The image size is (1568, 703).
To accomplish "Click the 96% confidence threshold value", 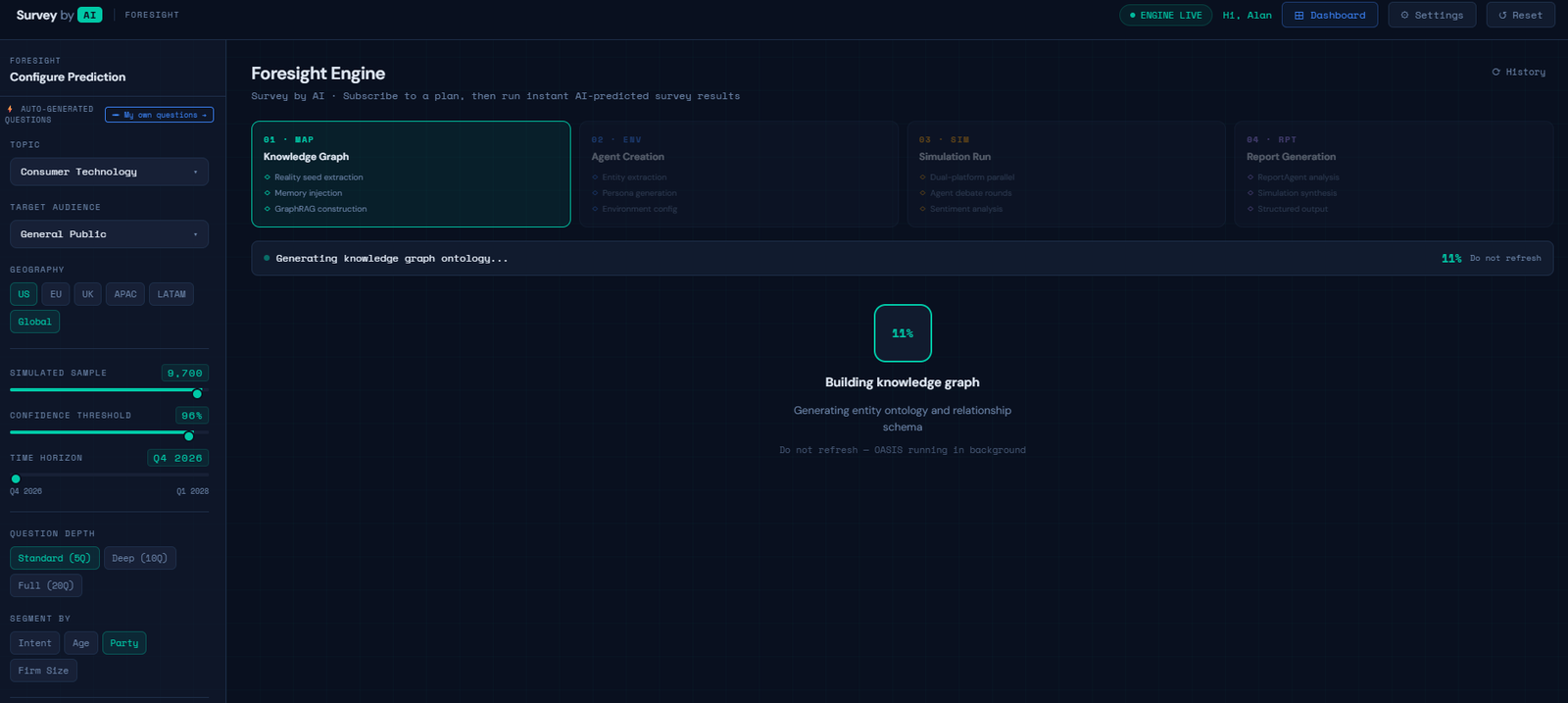I will (x=192, y=416).
